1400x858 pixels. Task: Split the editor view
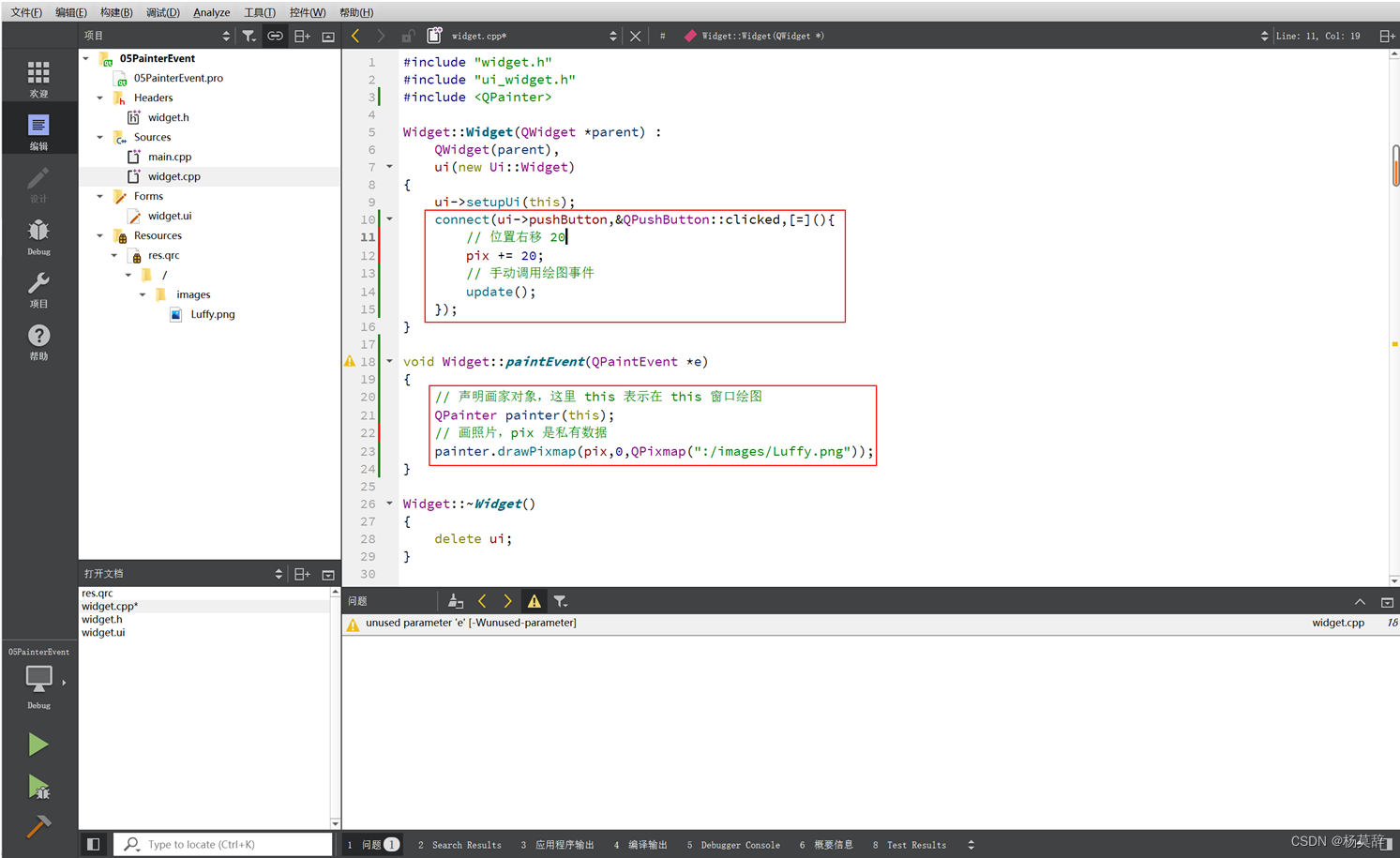click(x=1387, y=36)
